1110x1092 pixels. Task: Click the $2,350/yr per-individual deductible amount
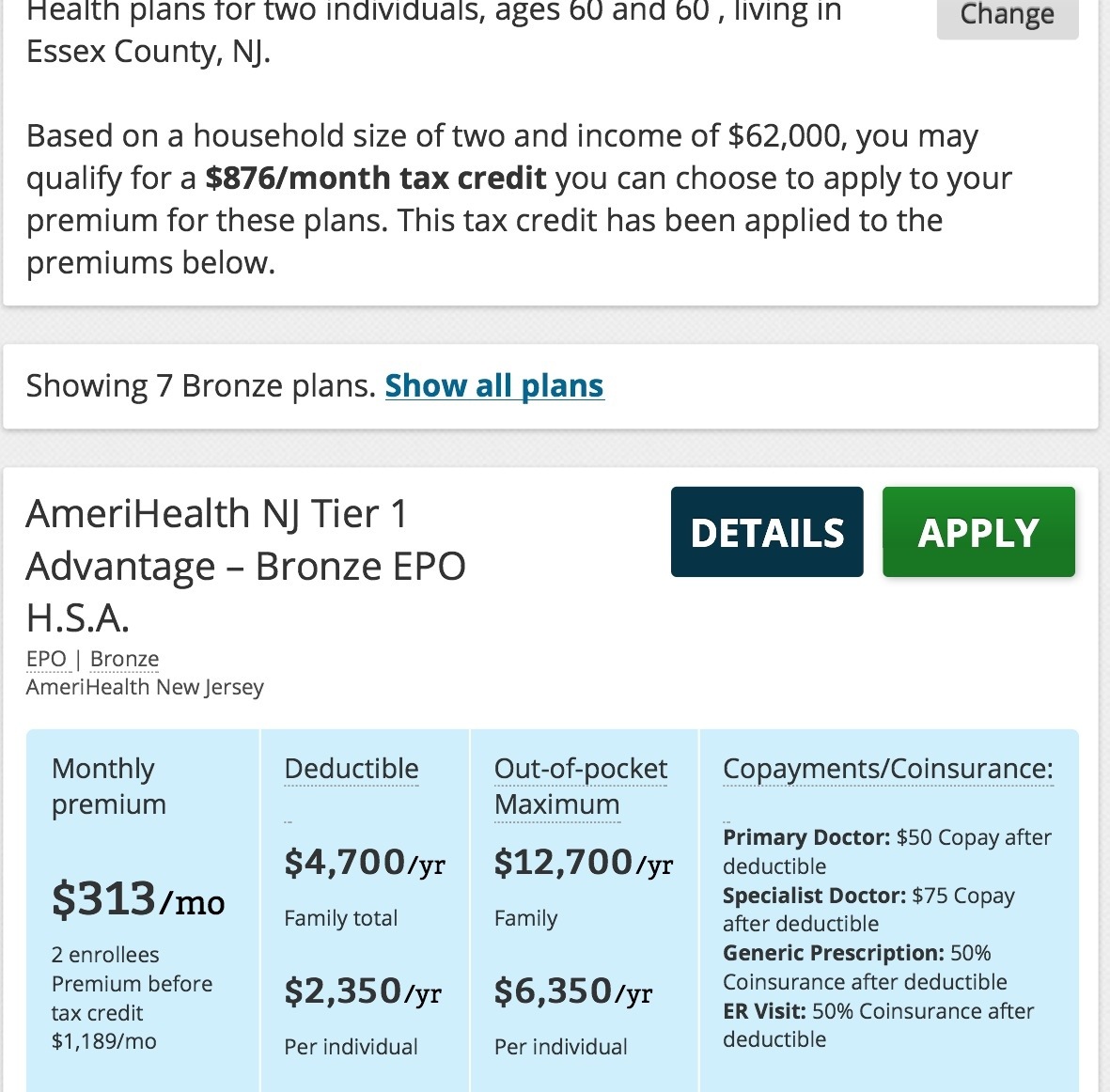(x=362, y=991)
